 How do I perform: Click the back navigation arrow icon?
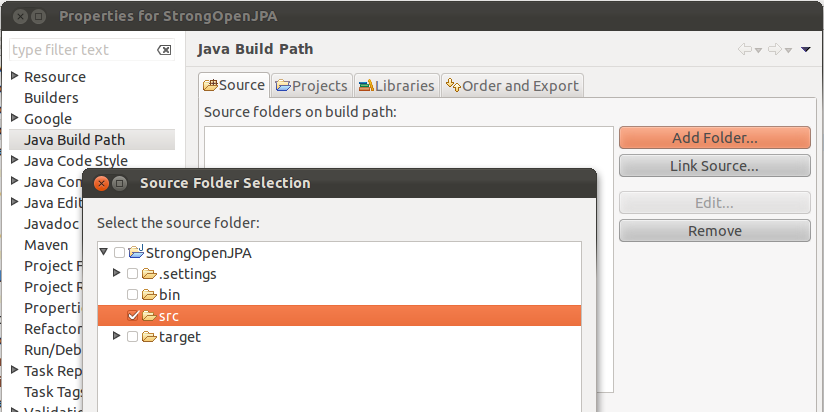(744, 50)
